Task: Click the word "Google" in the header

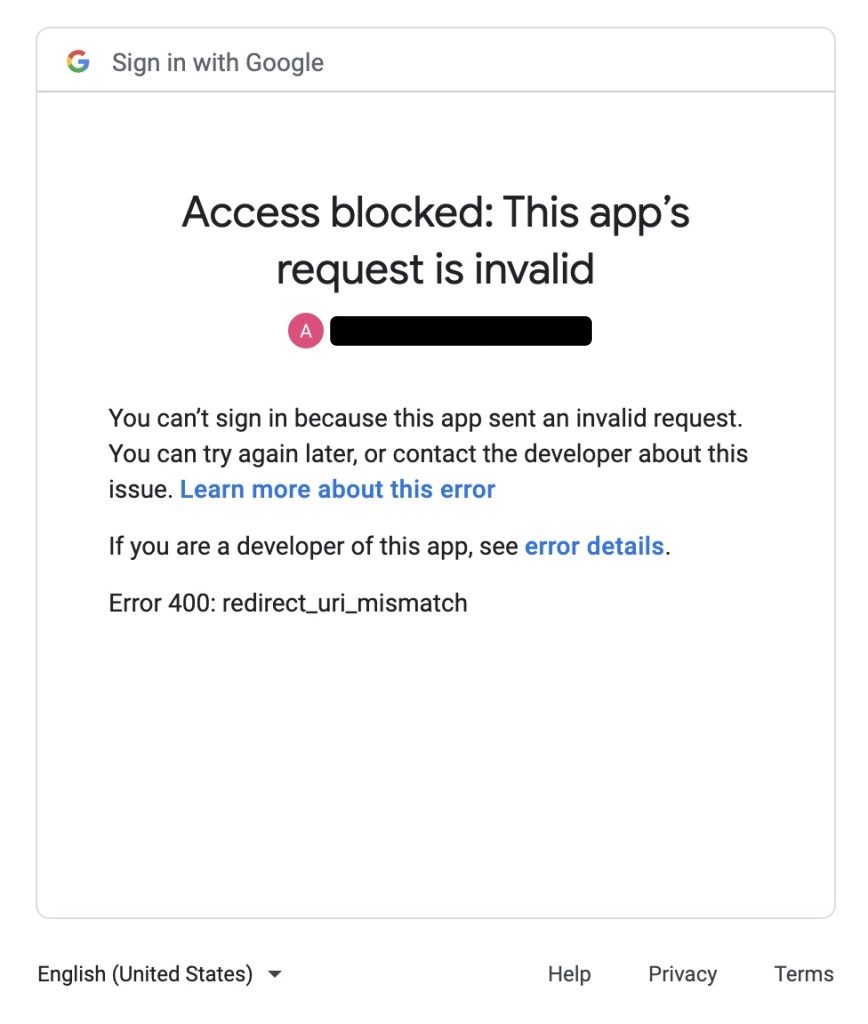Action: (284, 62)
